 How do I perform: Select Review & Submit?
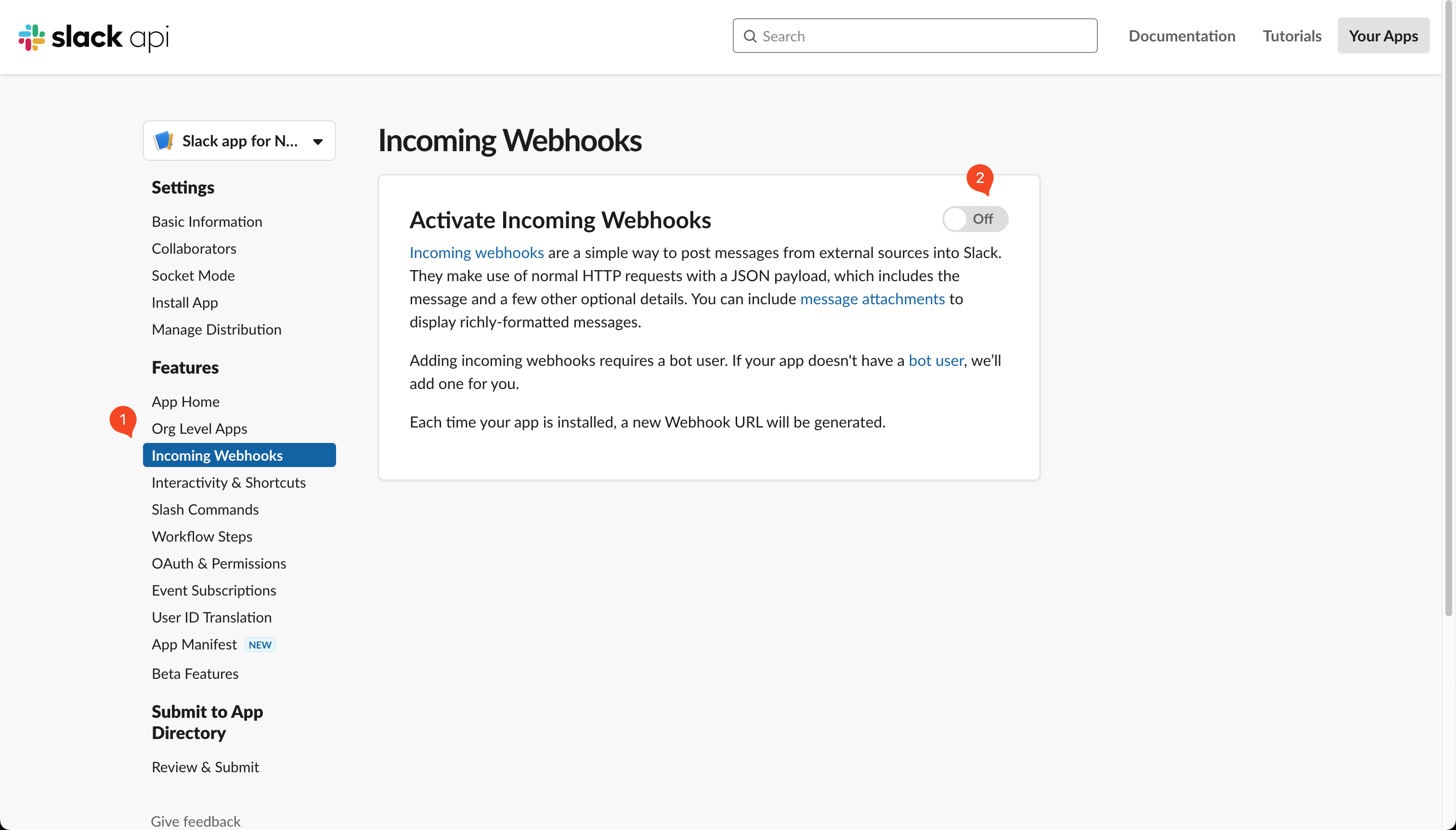click(205, 767)
